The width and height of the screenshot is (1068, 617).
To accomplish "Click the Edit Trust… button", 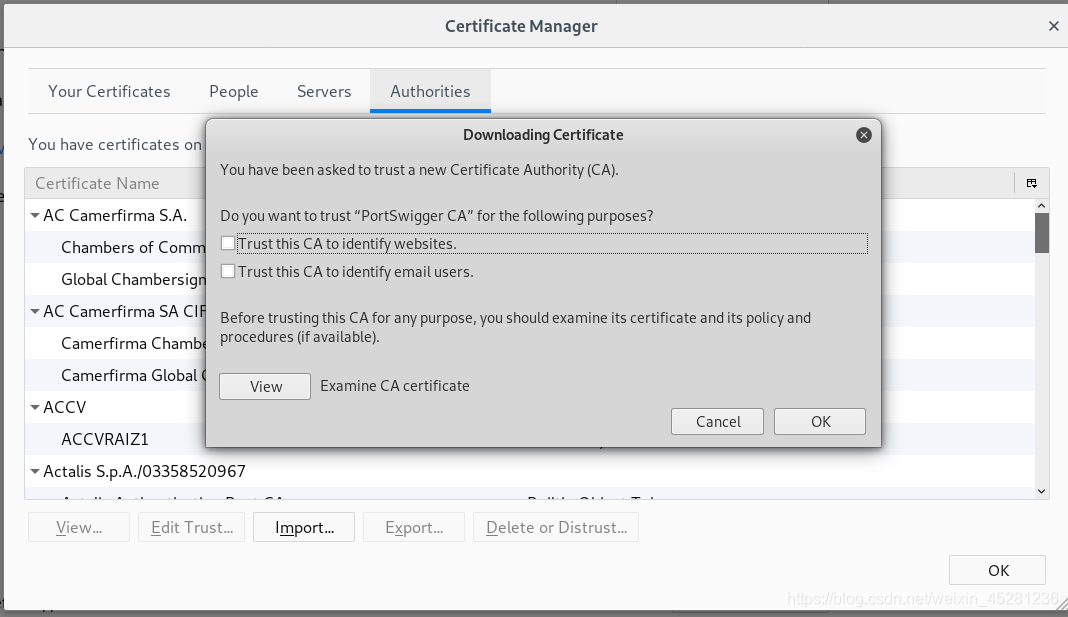I will [191, 527].
